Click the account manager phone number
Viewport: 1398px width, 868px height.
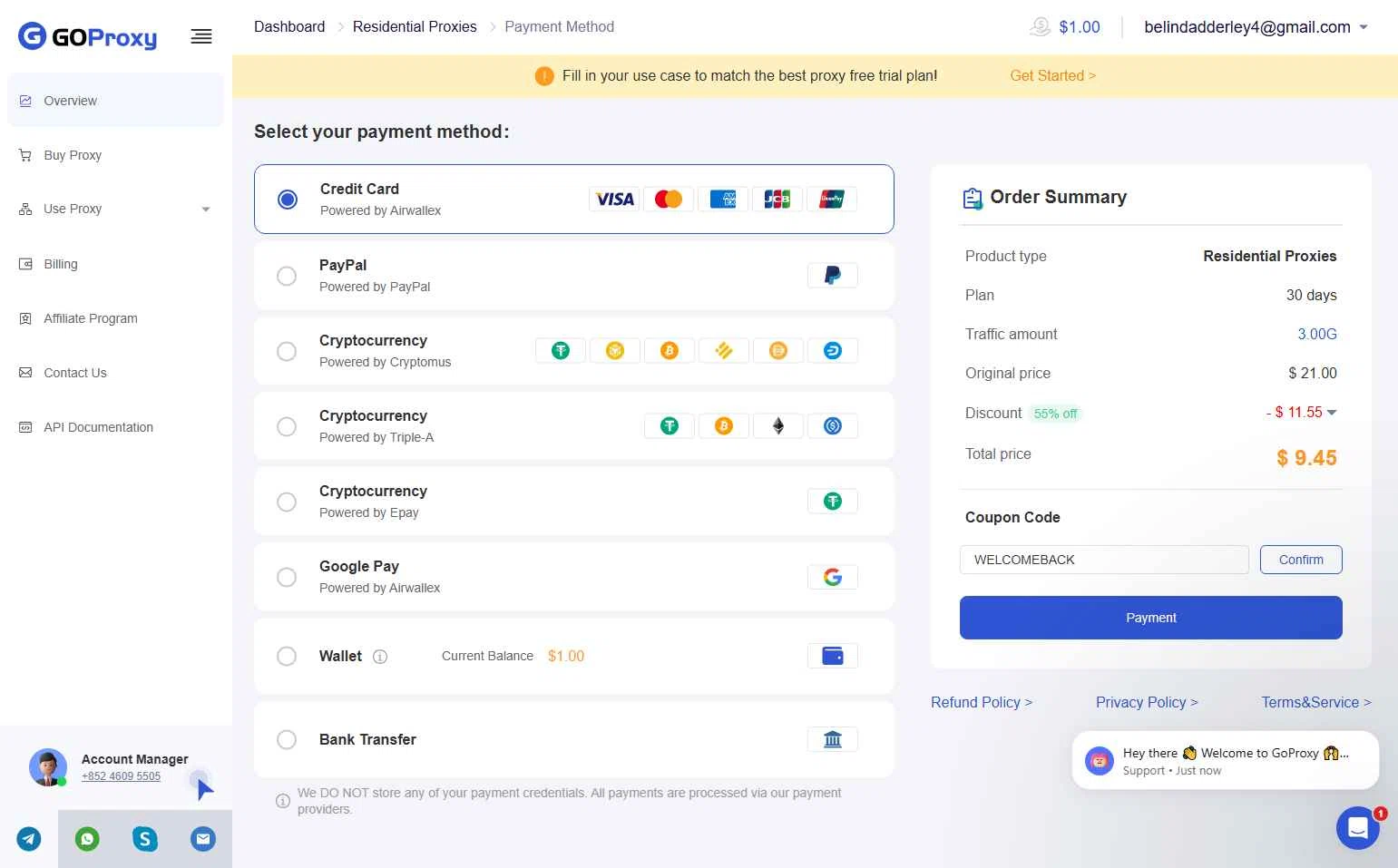pos(121,776)
